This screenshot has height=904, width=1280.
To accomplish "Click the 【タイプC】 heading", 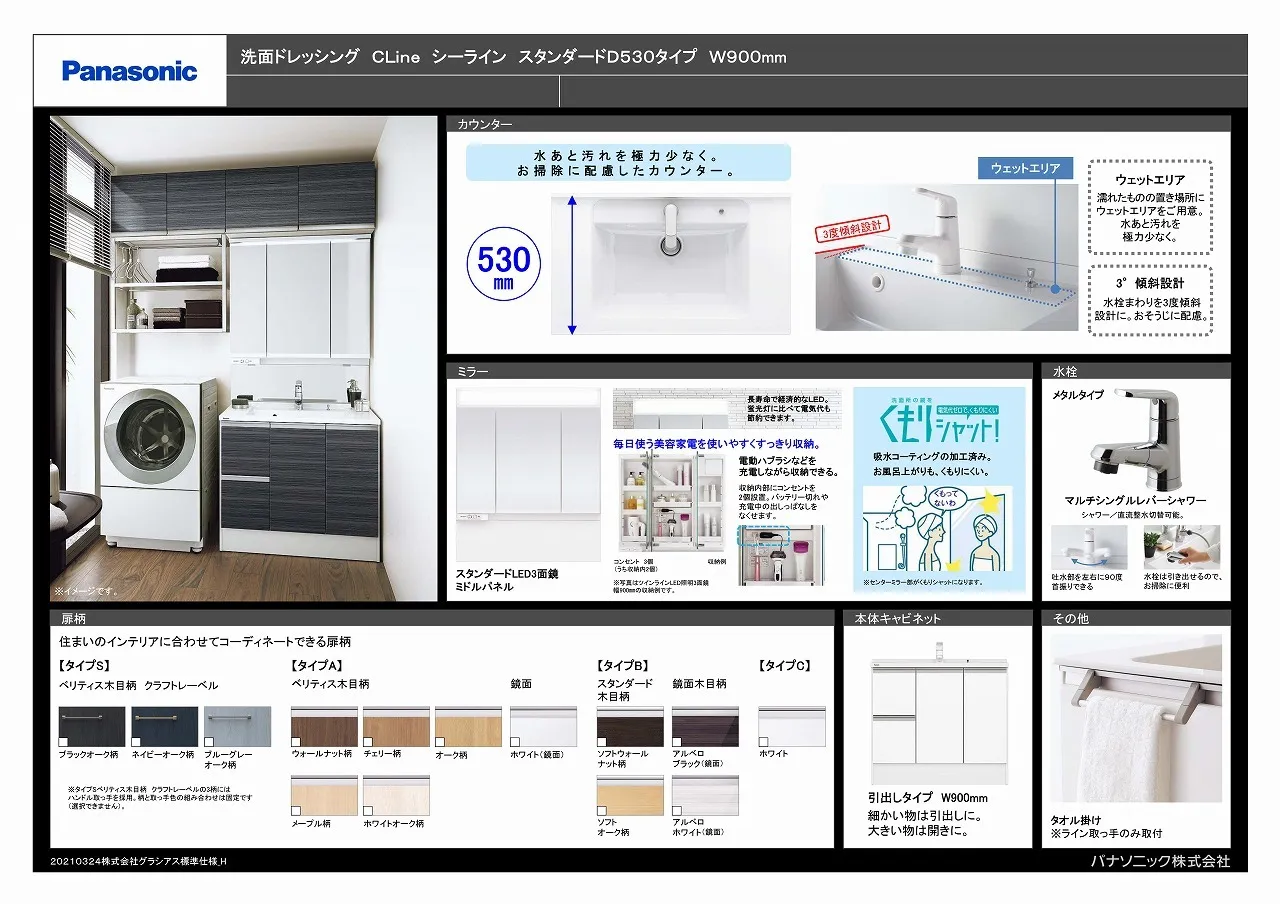I will (784, 665).
